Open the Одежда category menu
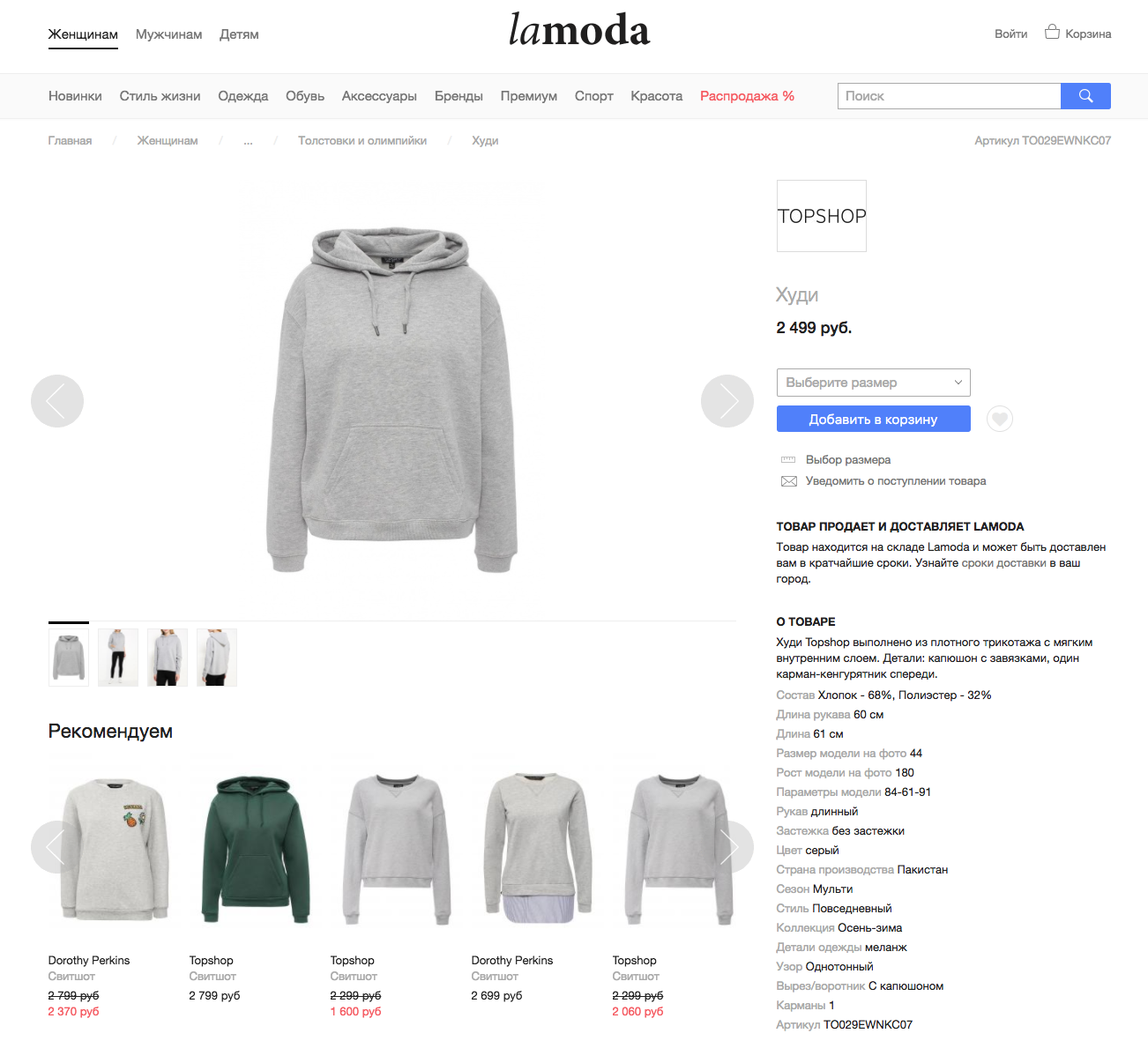The image size is (1148, 1041). tap(243, 96)
